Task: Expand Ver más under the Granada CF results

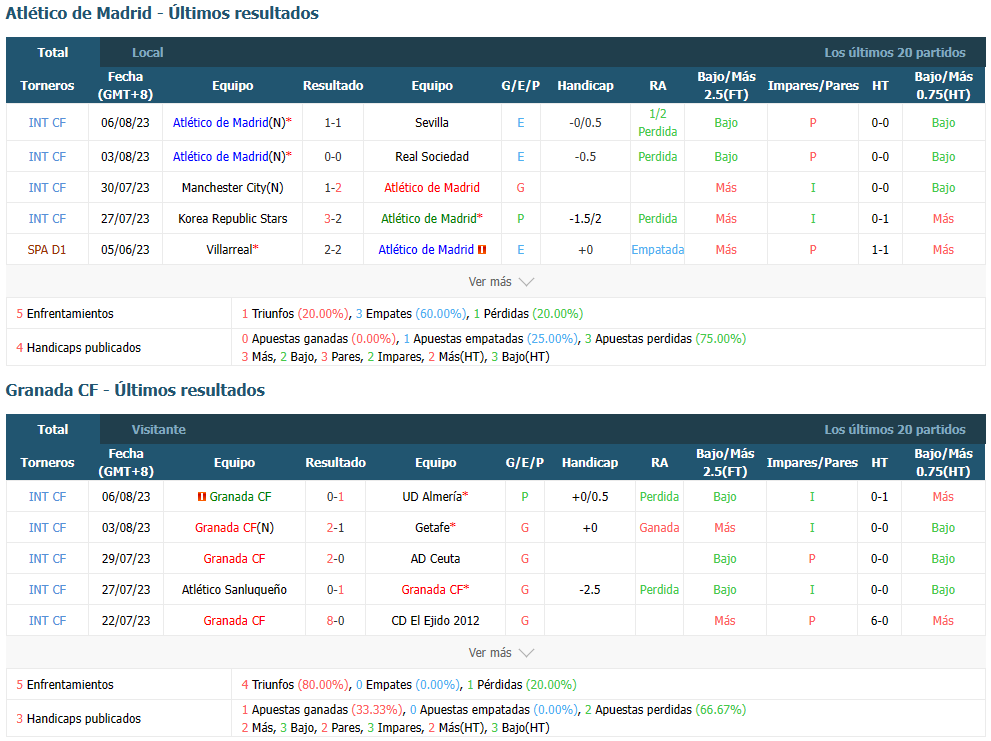Action: pos(501,652)
